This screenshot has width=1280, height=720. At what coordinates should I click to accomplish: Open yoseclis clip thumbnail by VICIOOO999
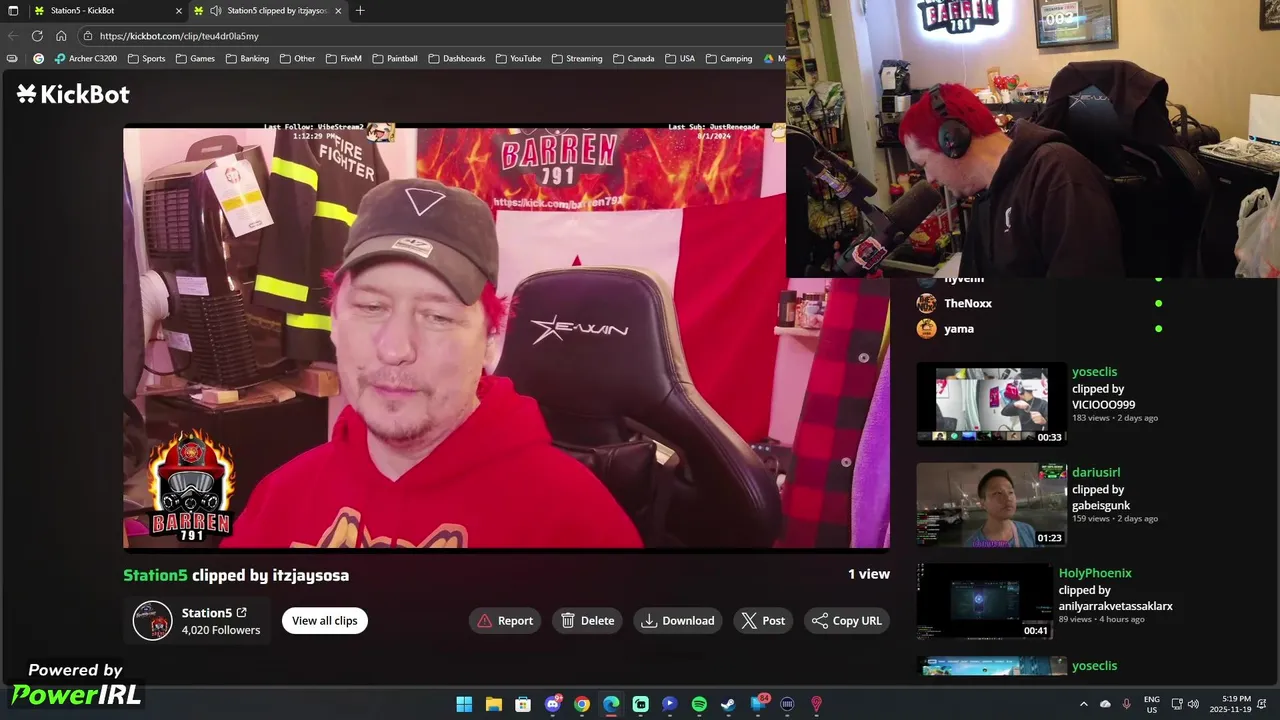(992, 404)
